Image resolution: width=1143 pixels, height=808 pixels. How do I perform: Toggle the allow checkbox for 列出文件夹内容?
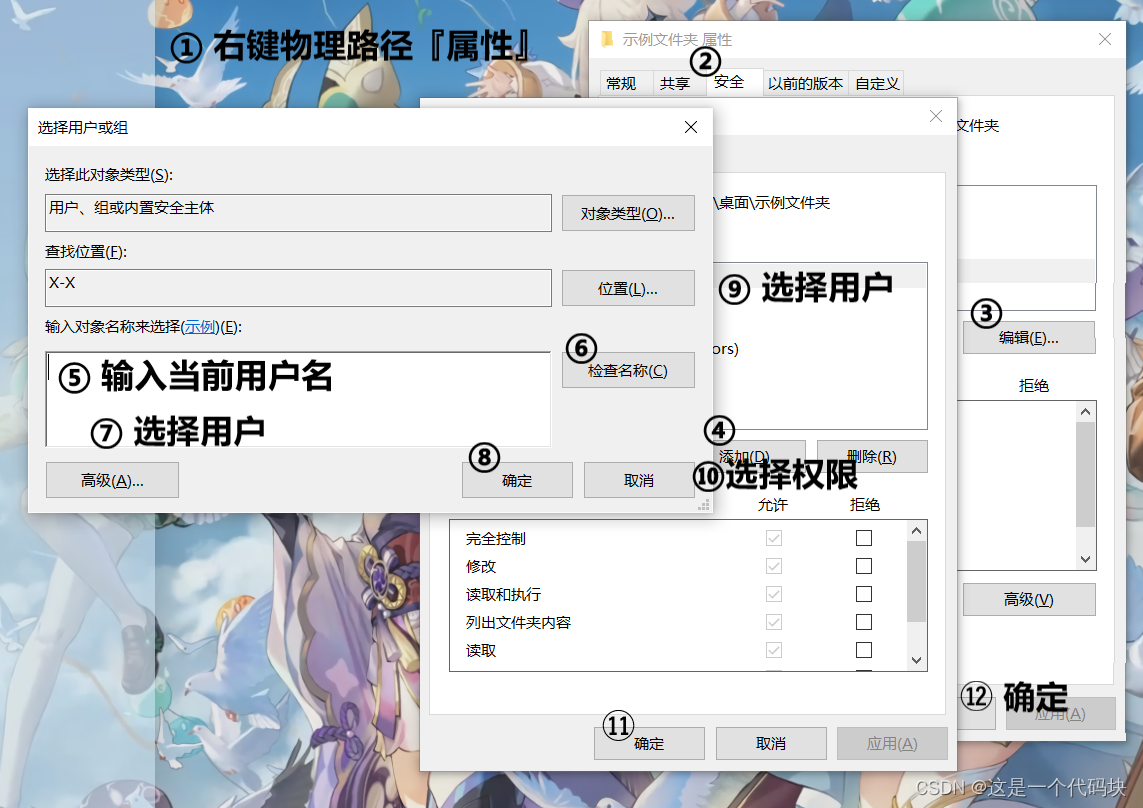coord(773,622)
